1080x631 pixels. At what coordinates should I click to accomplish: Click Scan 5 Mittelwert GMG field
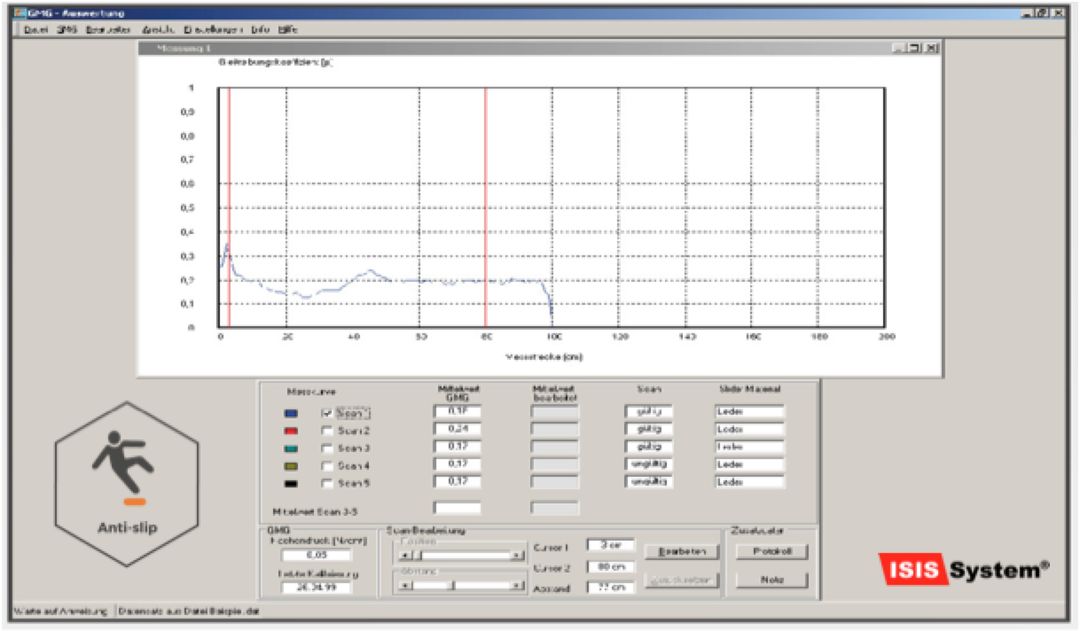(457, 482)
